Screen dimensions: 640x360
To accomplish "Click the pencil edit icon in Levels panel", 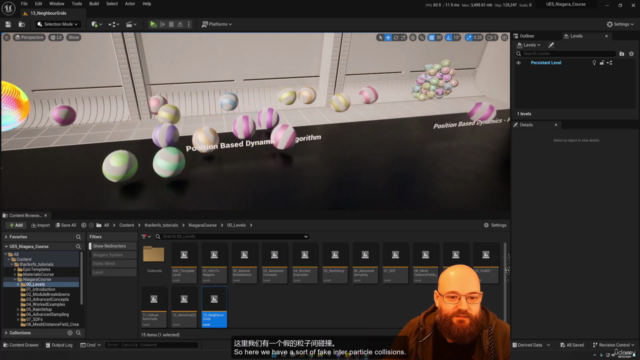I will coord(551,45).
